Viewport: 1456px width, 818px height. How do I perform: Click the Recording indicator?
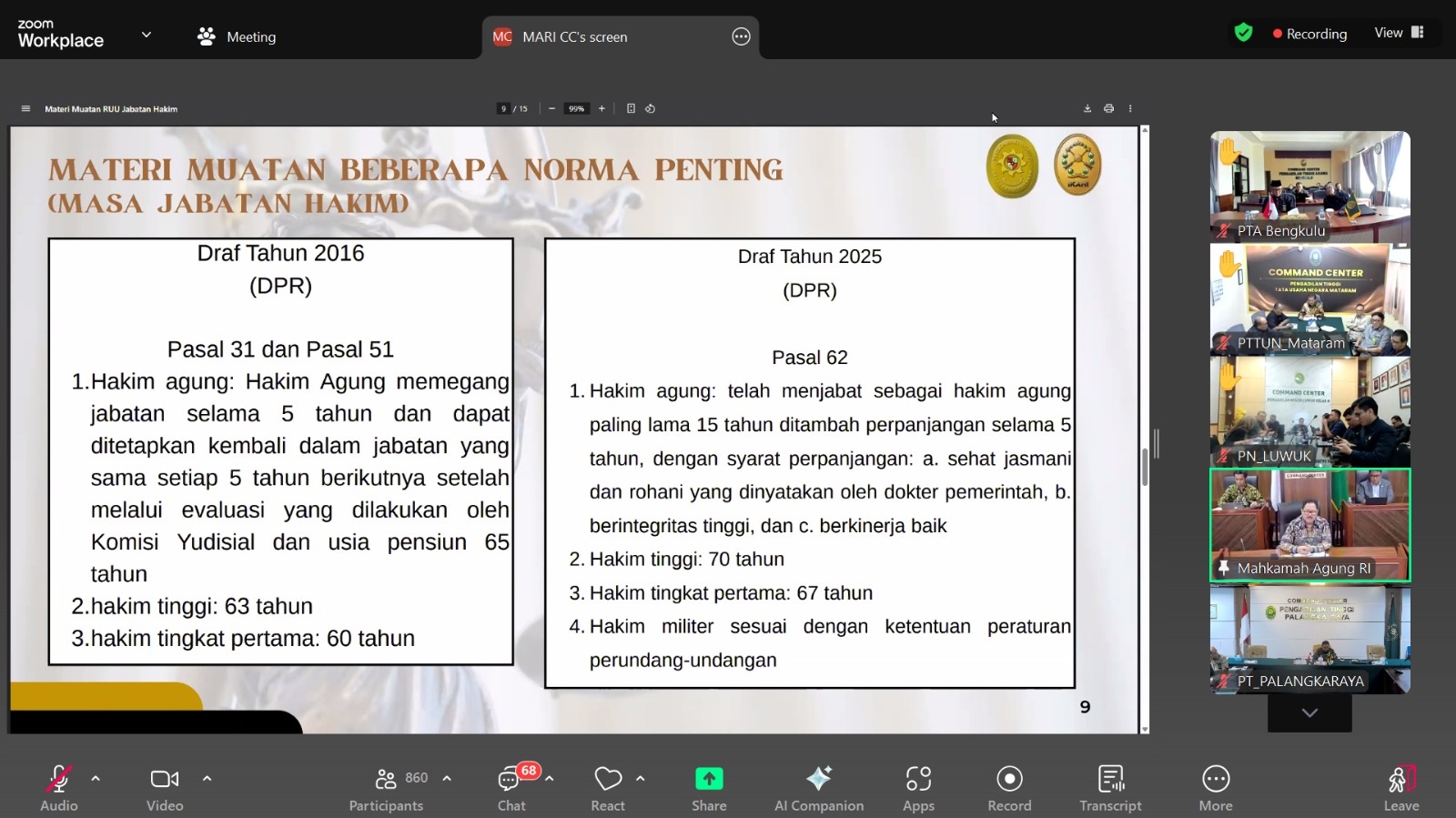(1310, 34)
